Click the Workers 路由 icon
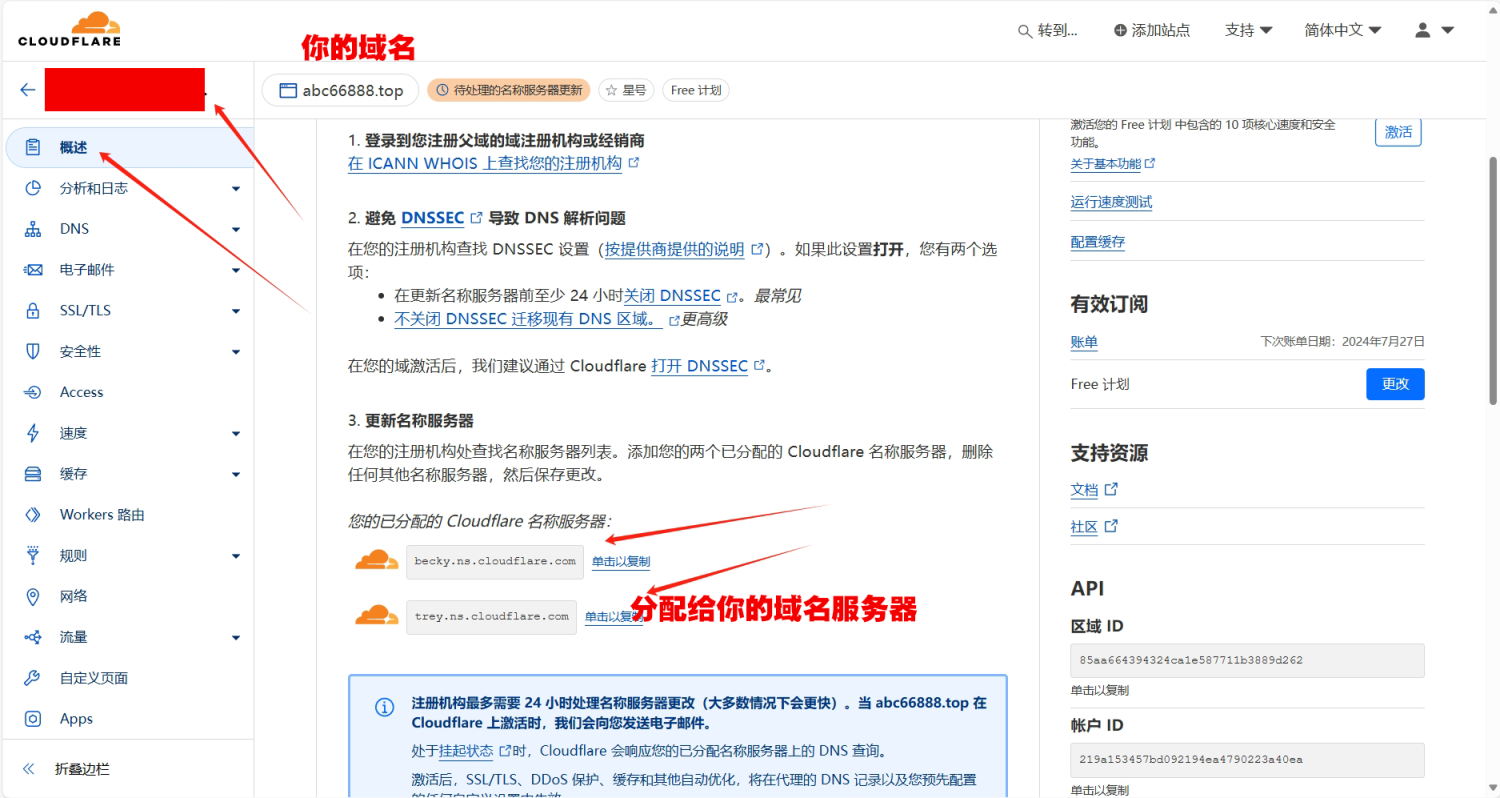Image resolution: width=1500 pixels, height=798 pixels. tap(33, 515)
